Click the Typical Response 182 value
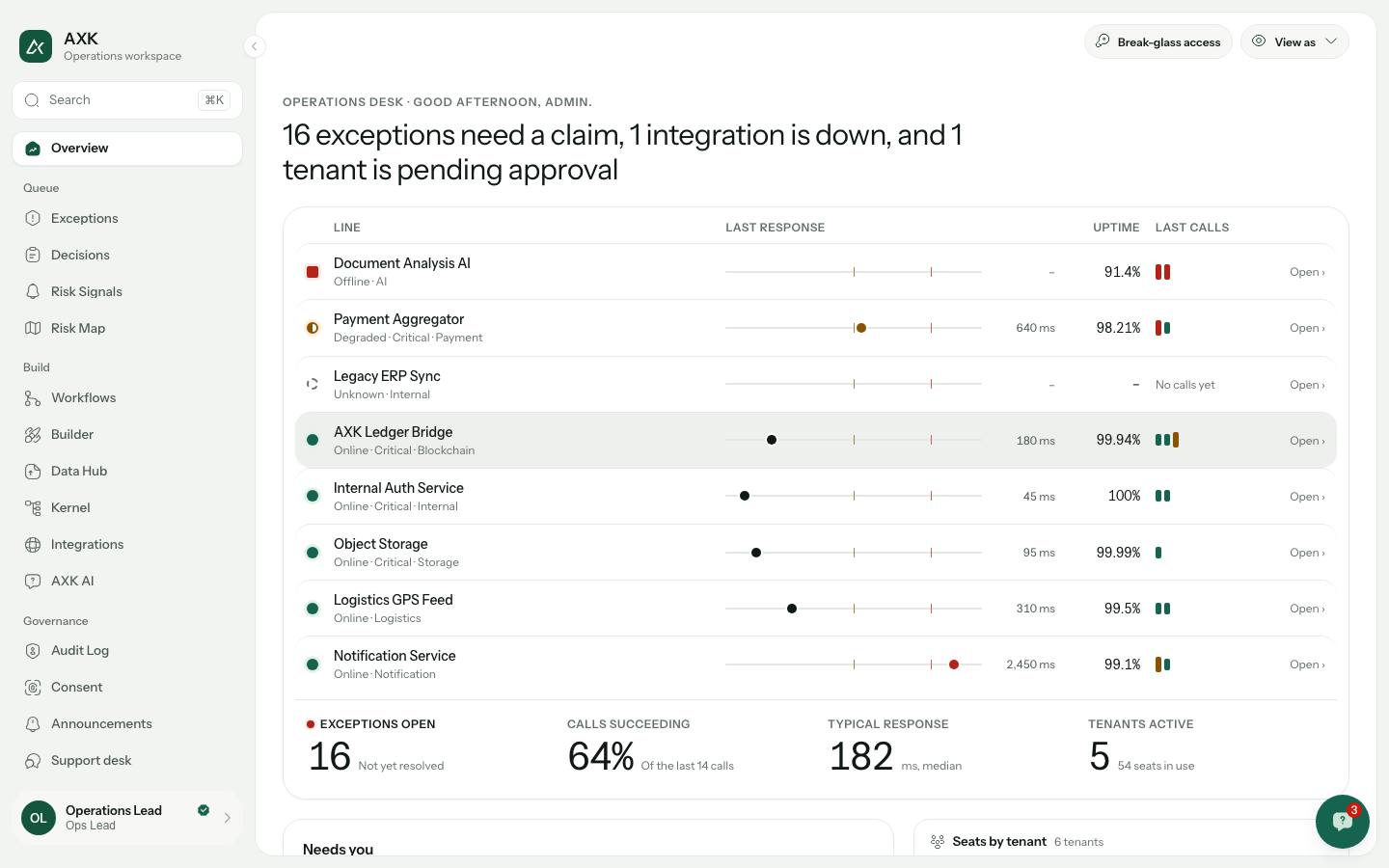Image resolution: width=1389 pixels, height=868 pixels. (x=861, y=757)
